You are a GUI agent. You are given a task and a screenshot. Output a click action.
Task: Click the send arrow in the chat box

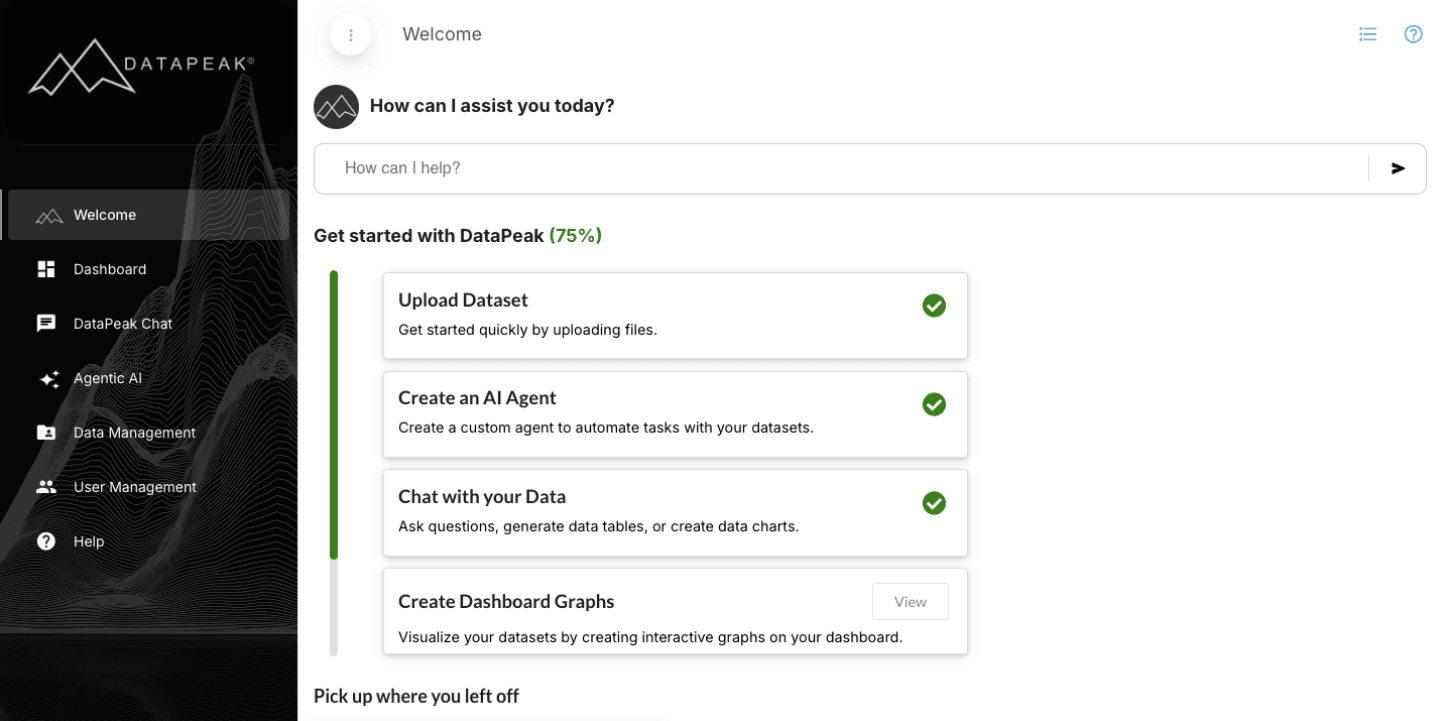pos(1397,168)
